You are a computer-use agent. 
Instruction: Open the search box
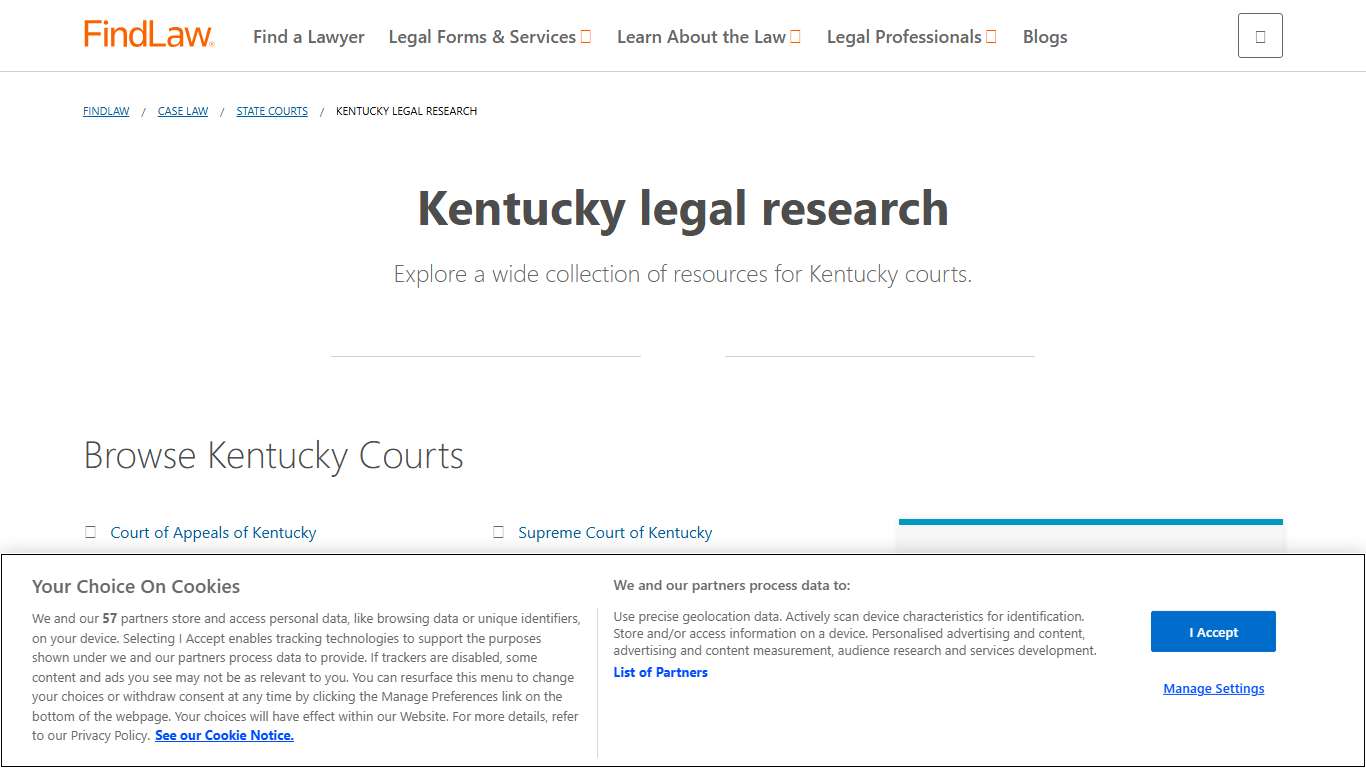point(1259,35)
